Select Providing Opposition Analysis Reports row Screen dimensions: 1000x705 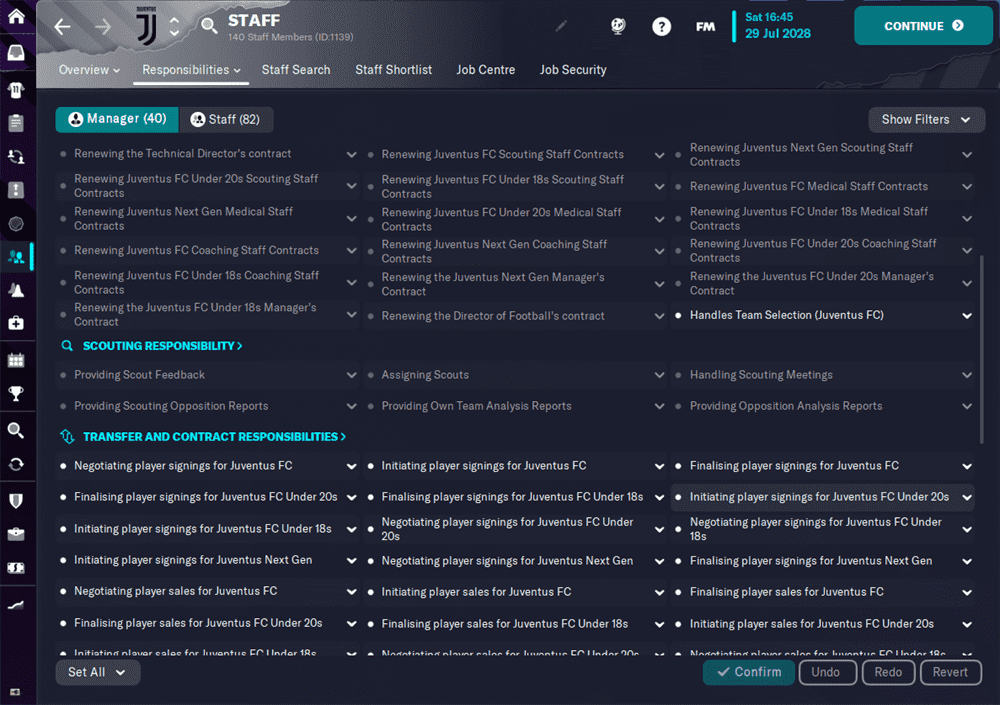coord(821,406)
